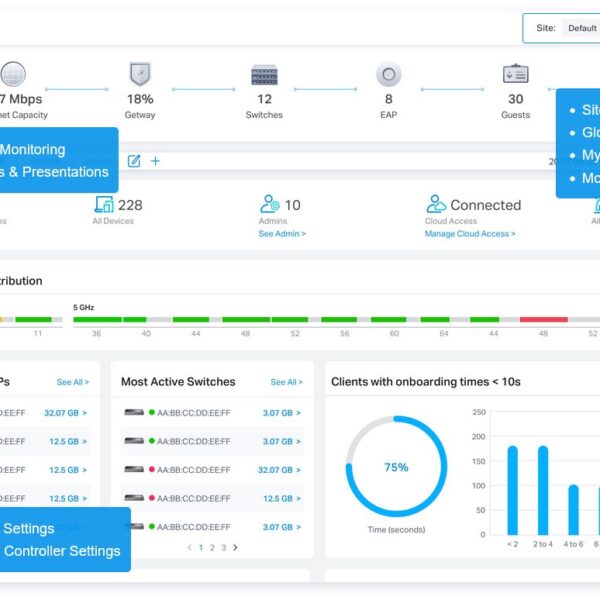Click the '< 2' seconds bar
Image resolution: width=600 pixels, height=600 pixels.
click(512, 490)
